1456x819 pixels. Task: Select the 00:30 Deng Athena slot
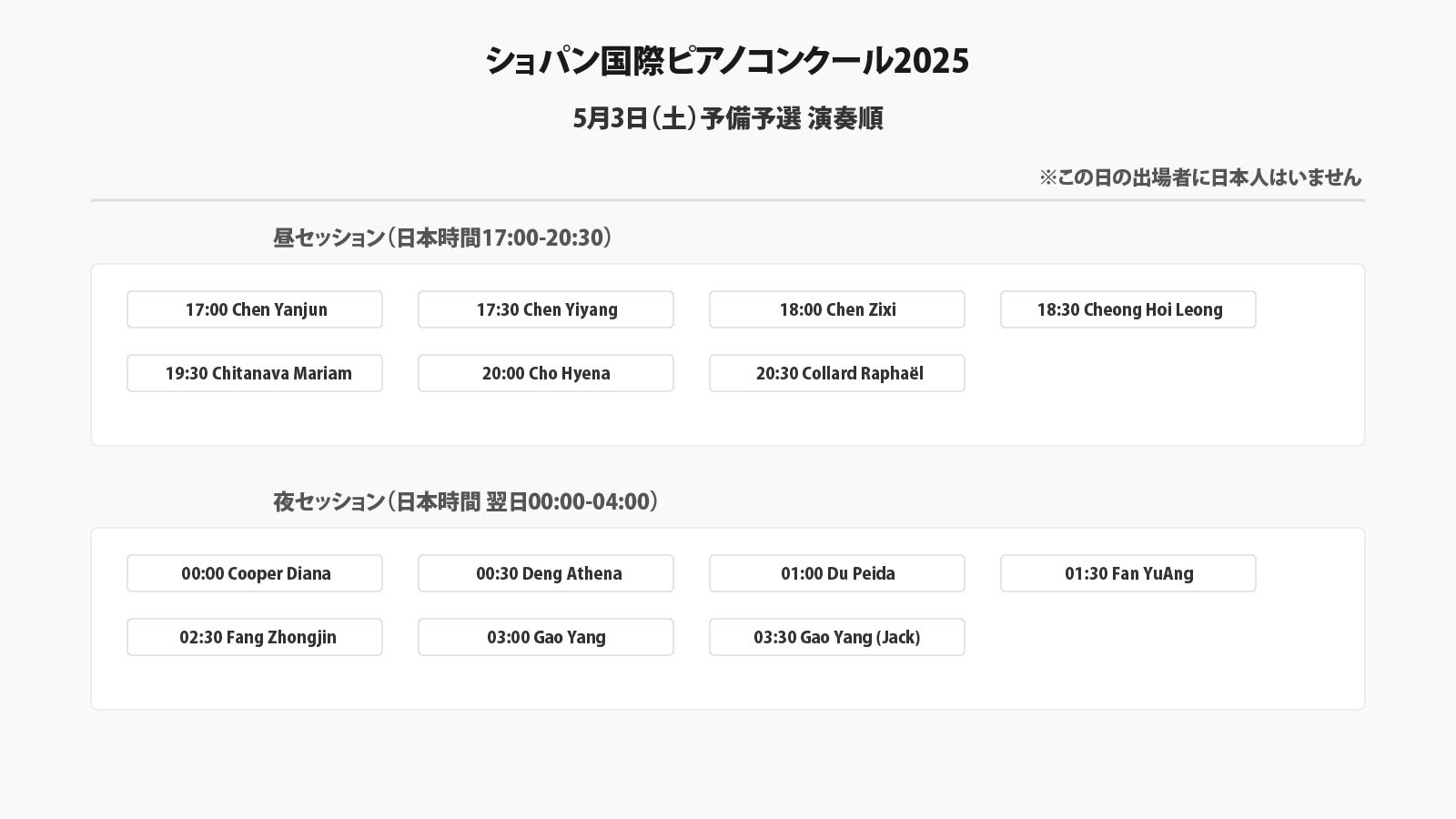pyautogui.click(x=546, y=573)
